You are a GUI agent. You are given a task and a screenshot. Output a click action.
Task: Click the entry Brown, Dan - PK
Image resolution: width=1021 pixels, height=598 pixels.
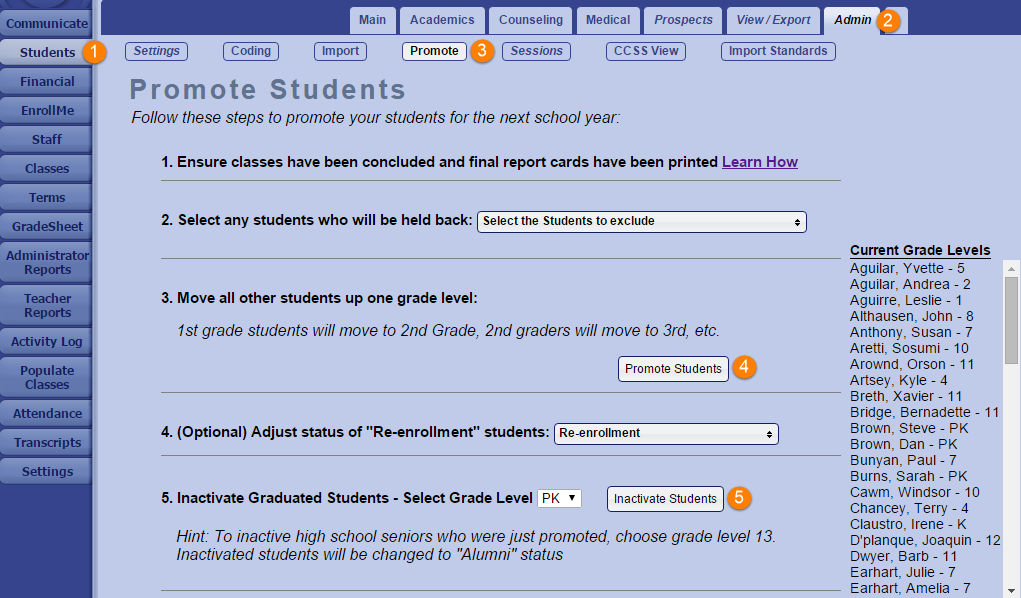pos(903,444)
